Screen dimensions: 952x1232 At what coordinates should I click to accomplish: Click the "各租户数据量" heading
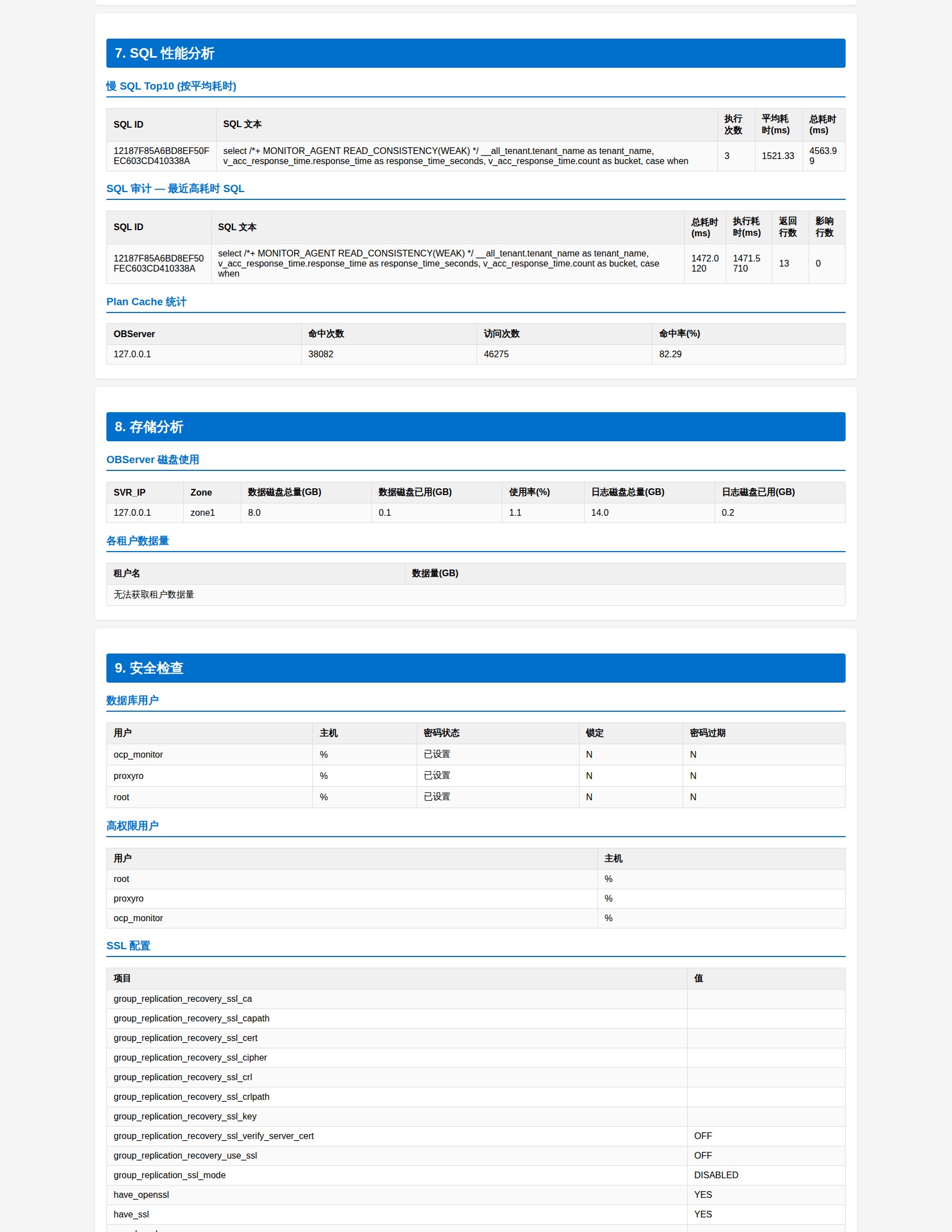(x=138, y=541)
